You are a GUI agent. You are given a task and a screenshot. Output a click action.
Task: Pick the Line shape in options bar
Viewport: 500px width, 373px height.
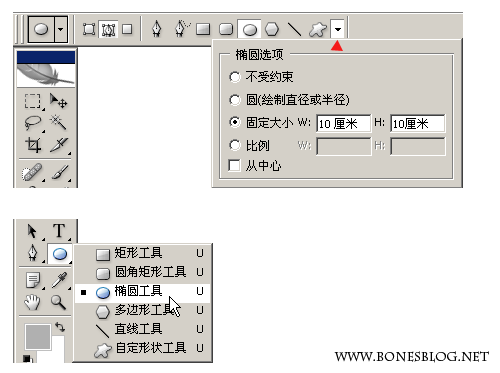294,29
